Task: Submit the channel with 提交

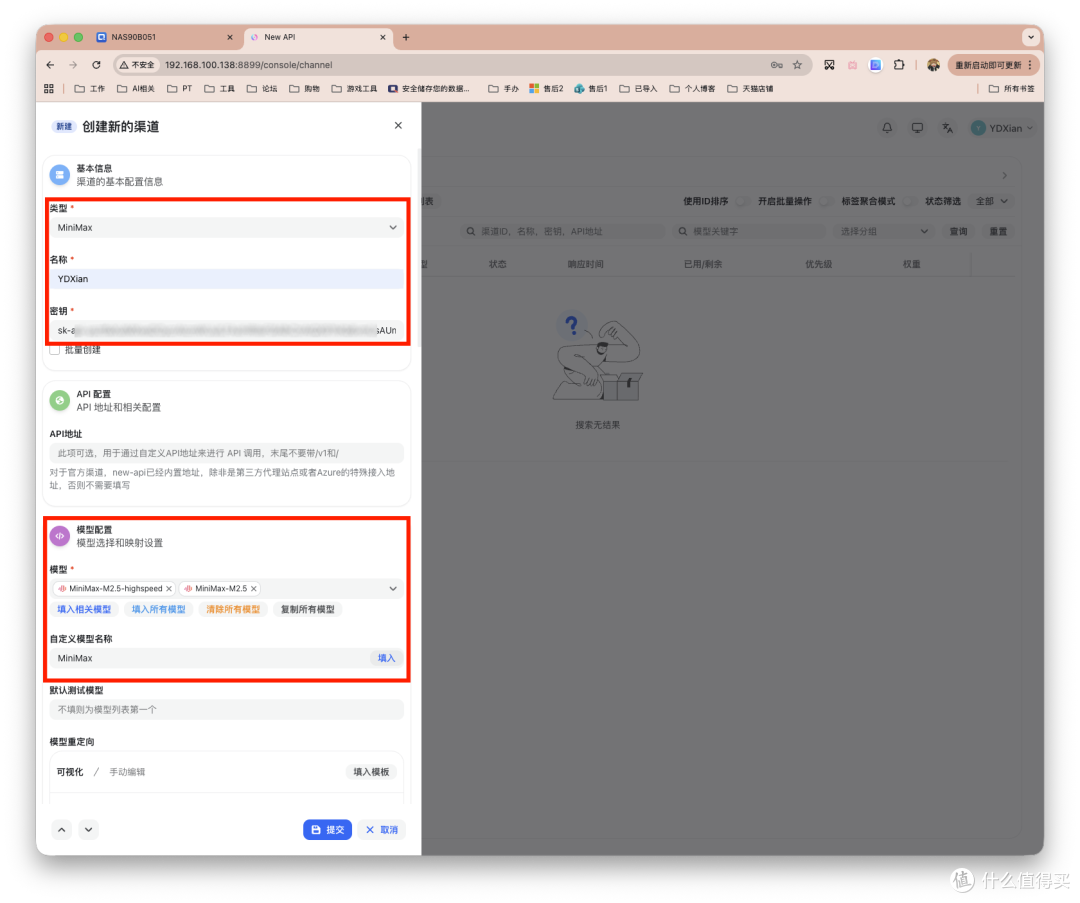Action: (x=327, y=830)
